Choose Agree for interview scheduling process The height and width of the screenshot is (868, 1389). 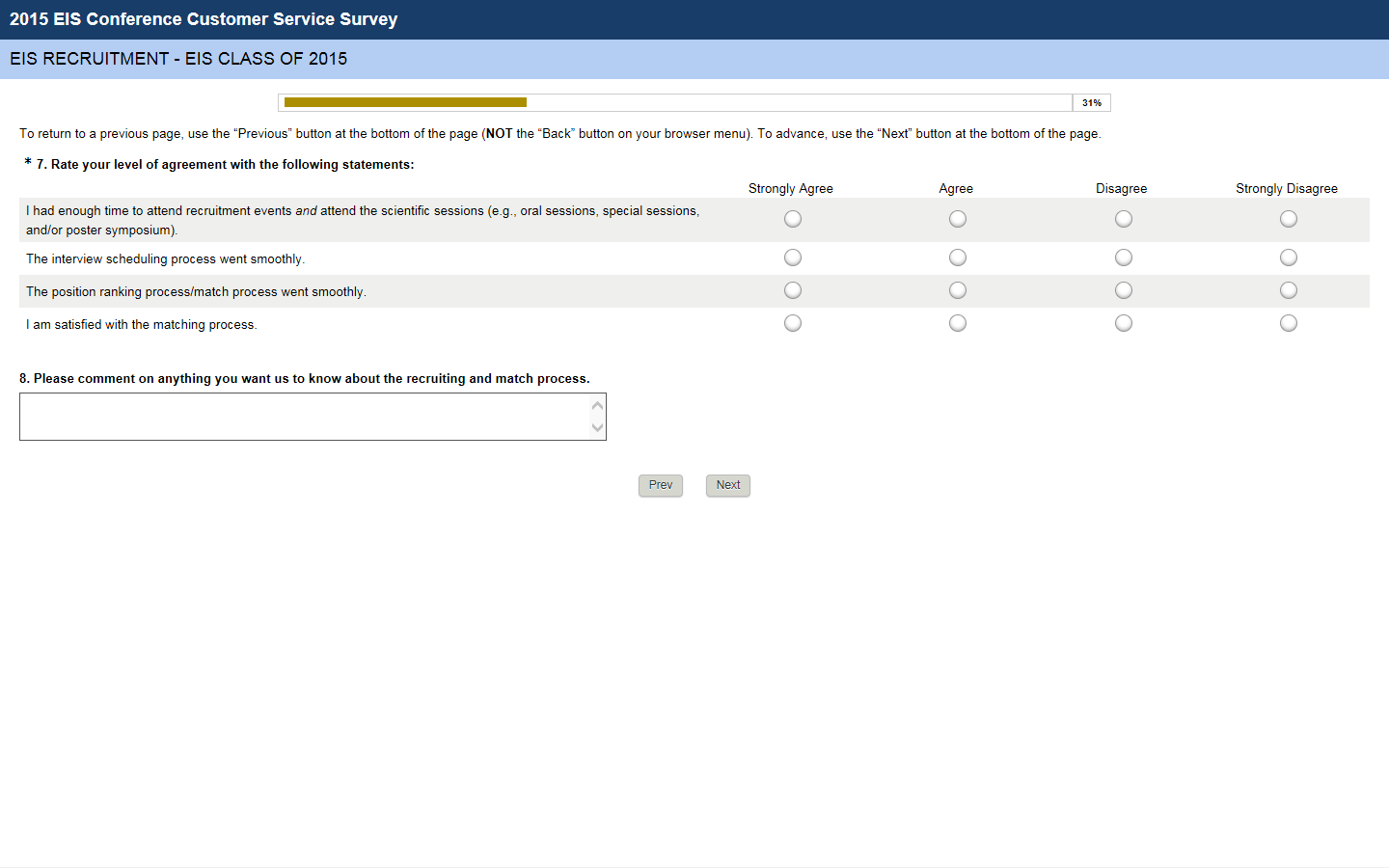(958, 258)
